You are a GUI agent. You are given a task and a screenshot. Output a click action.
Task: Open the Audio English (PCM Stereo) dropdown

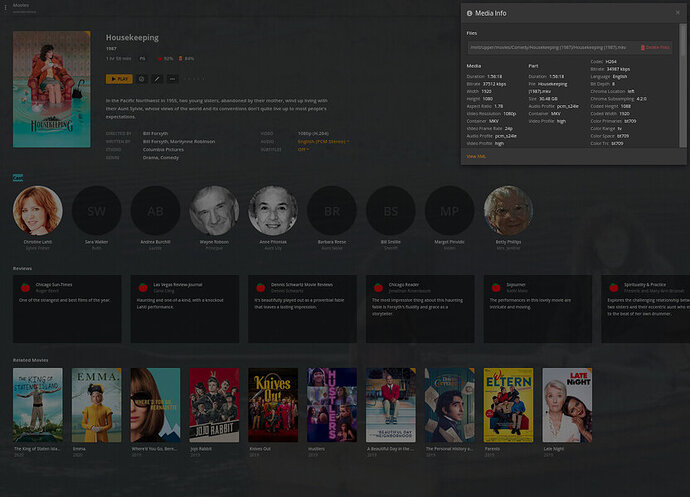323,141
